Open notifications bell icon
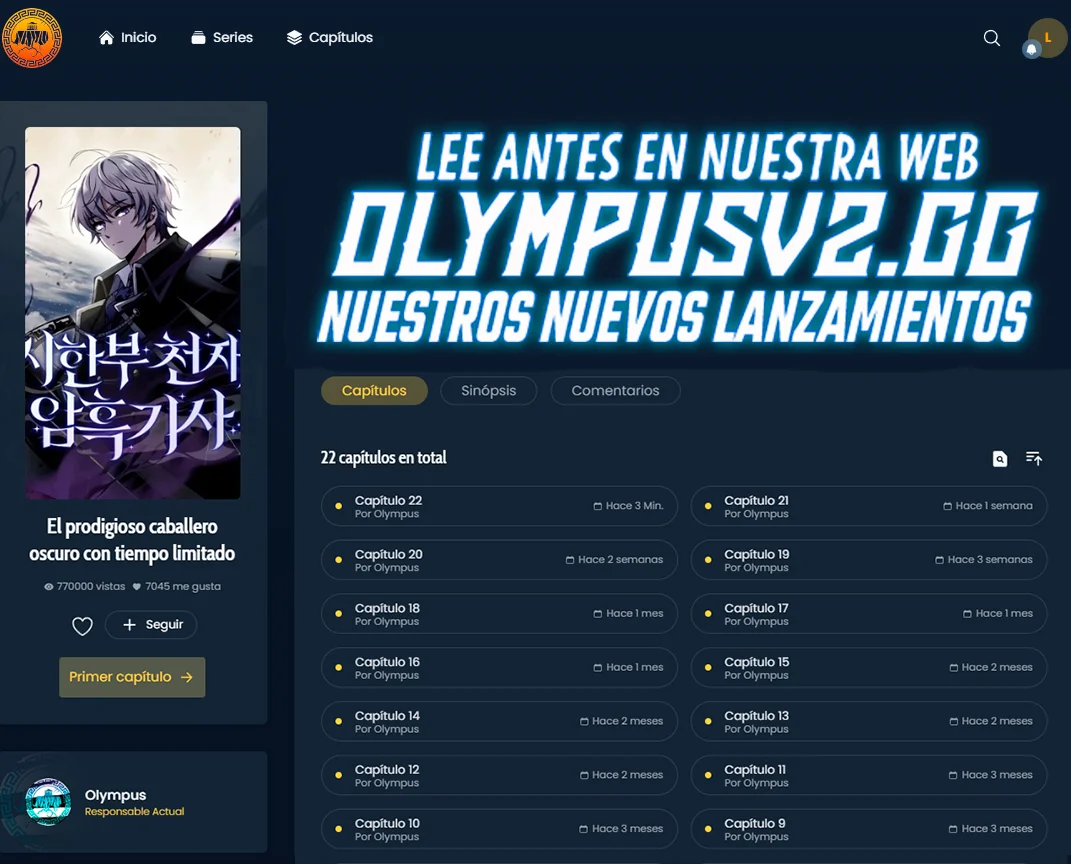1071x864 pixels. (x=1031, y=49)
